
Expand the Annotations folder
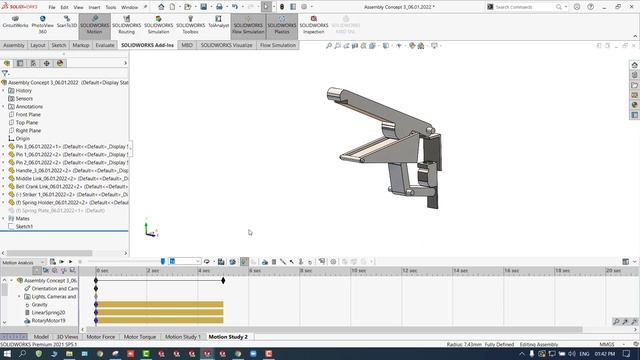(4, 107)
